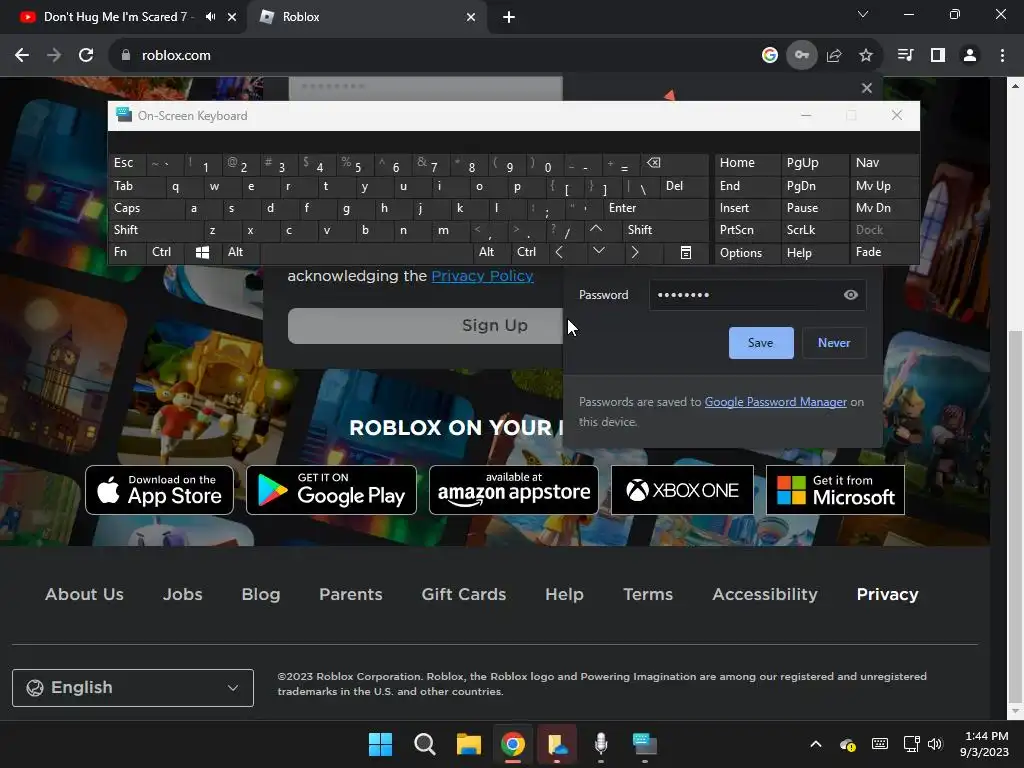
Task: Open the Accessibility footer link
Action: tap(765, 594)
